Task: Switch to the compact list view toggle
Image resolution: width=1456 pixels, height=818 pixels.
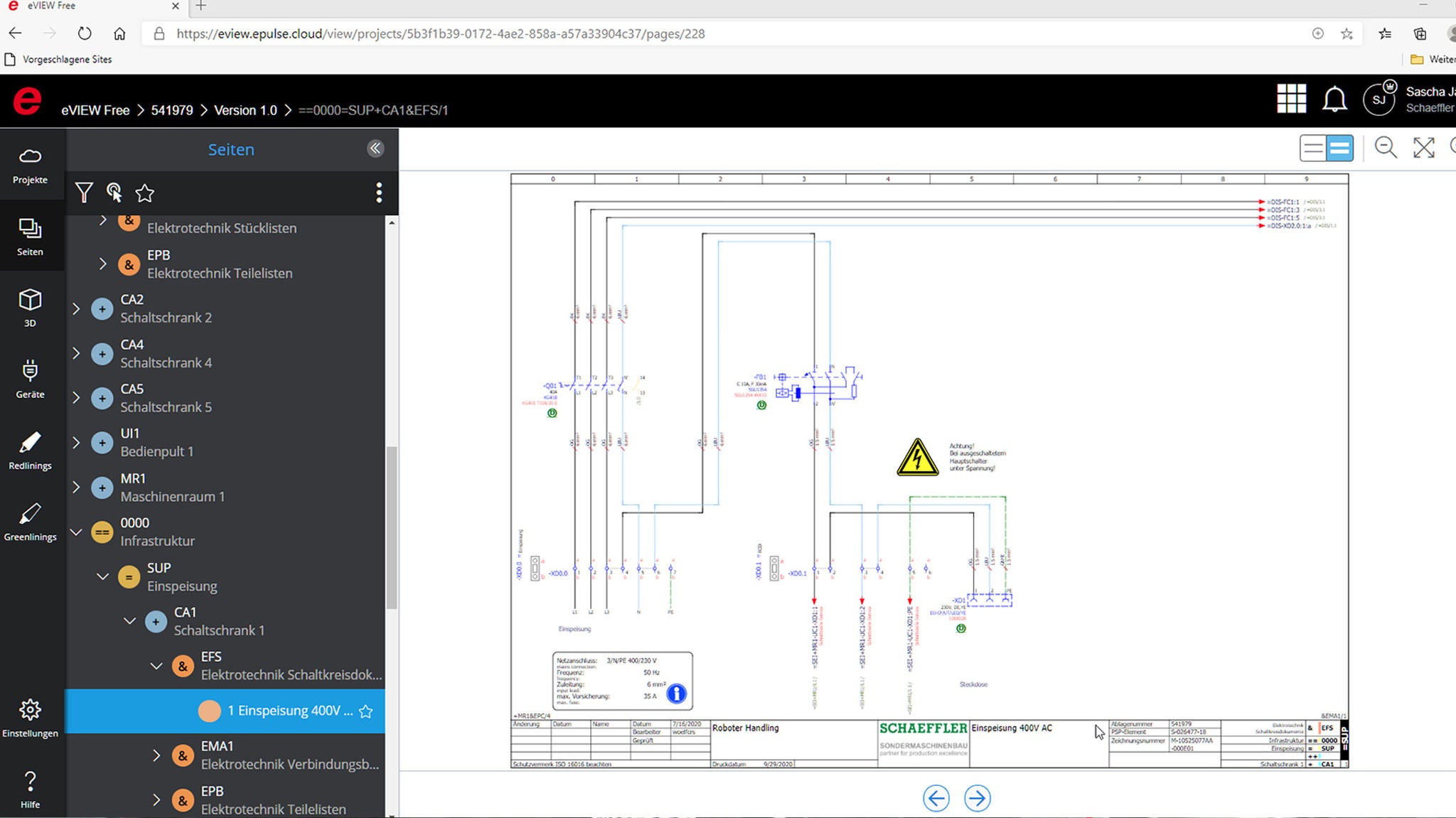Action: 1313,149
